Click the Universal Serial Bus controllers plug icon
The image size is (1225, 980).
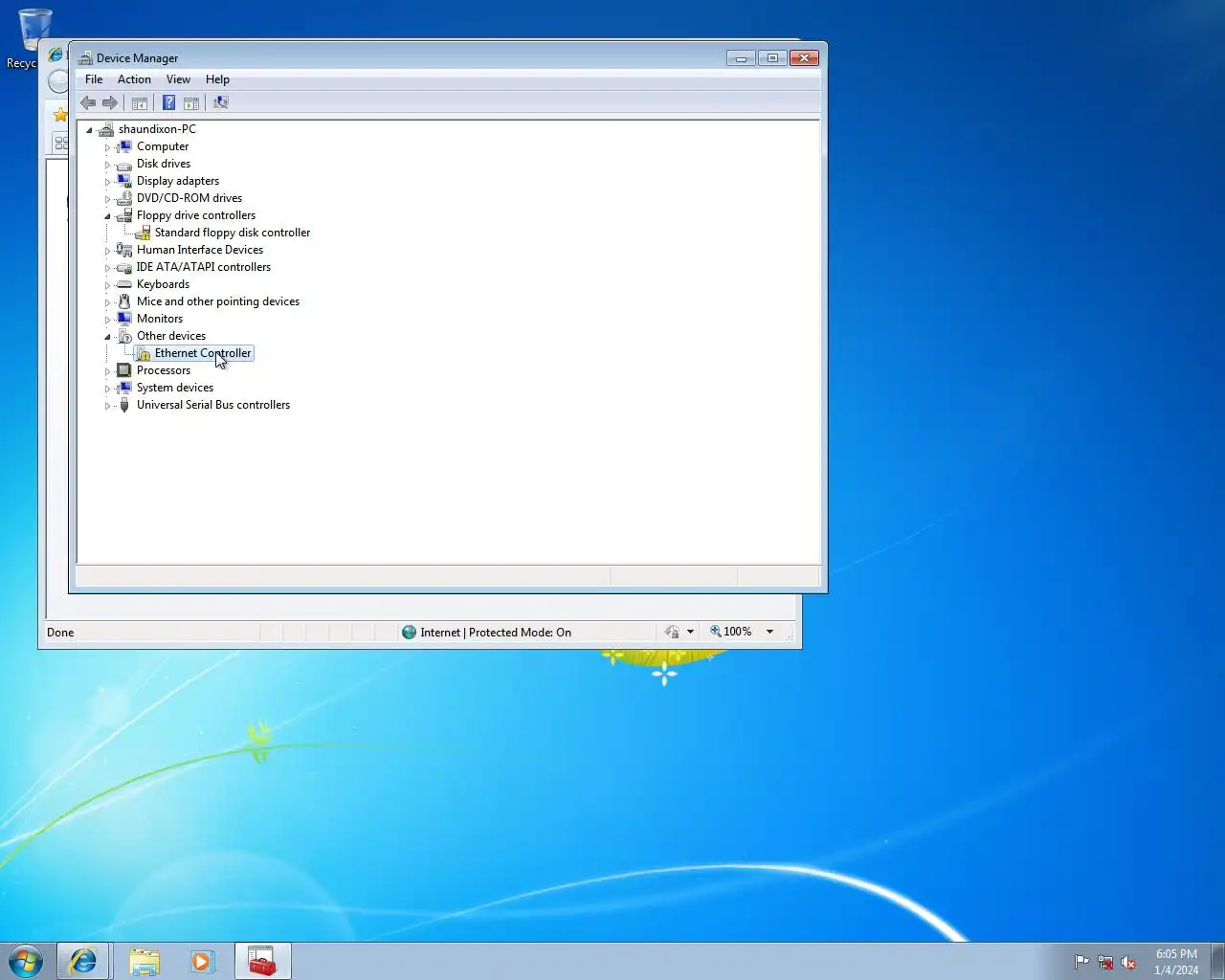[x=123, y=405]
